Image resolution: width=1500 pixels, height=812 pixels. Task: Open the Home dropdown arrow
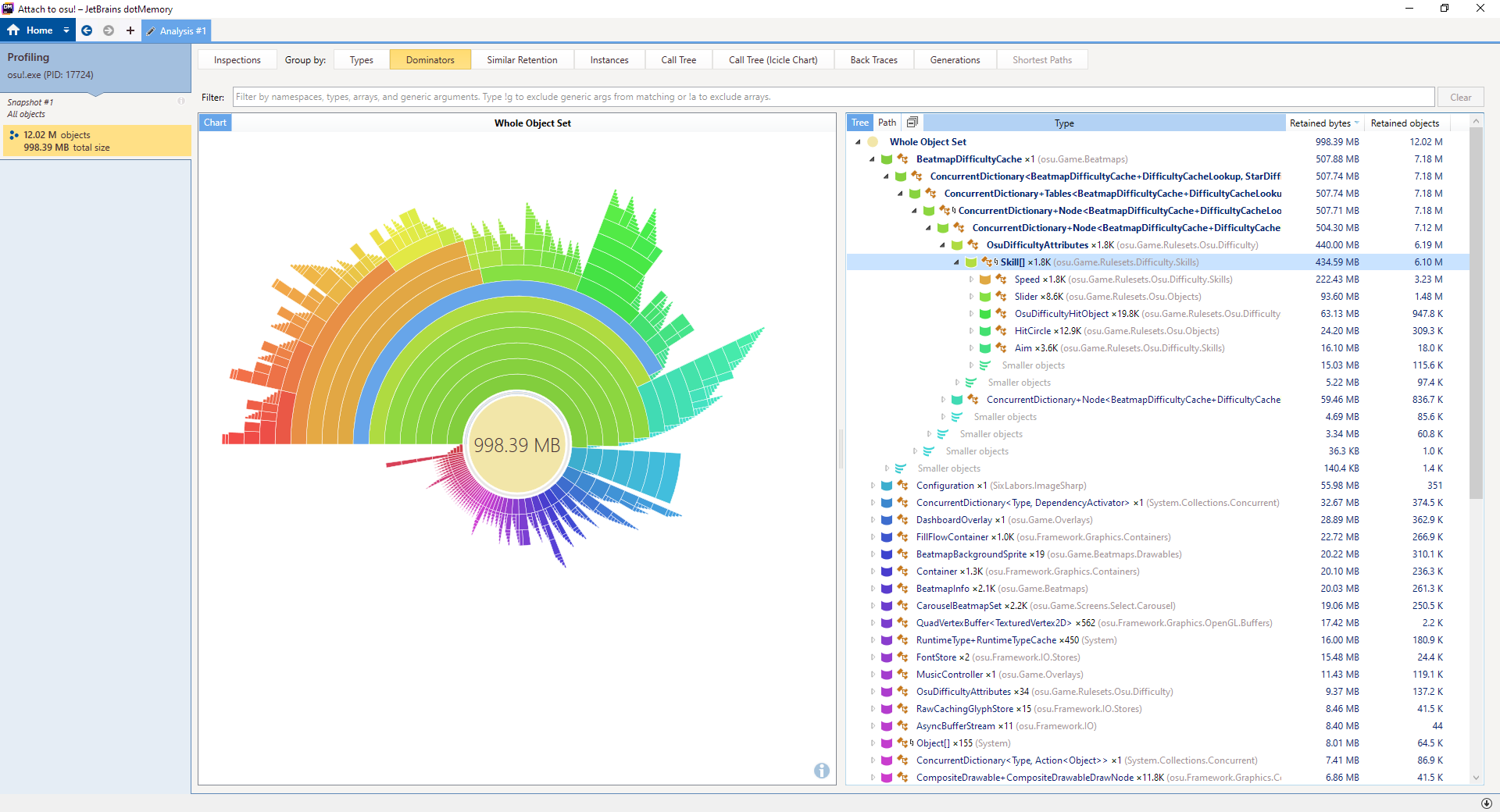pos(66,30)
